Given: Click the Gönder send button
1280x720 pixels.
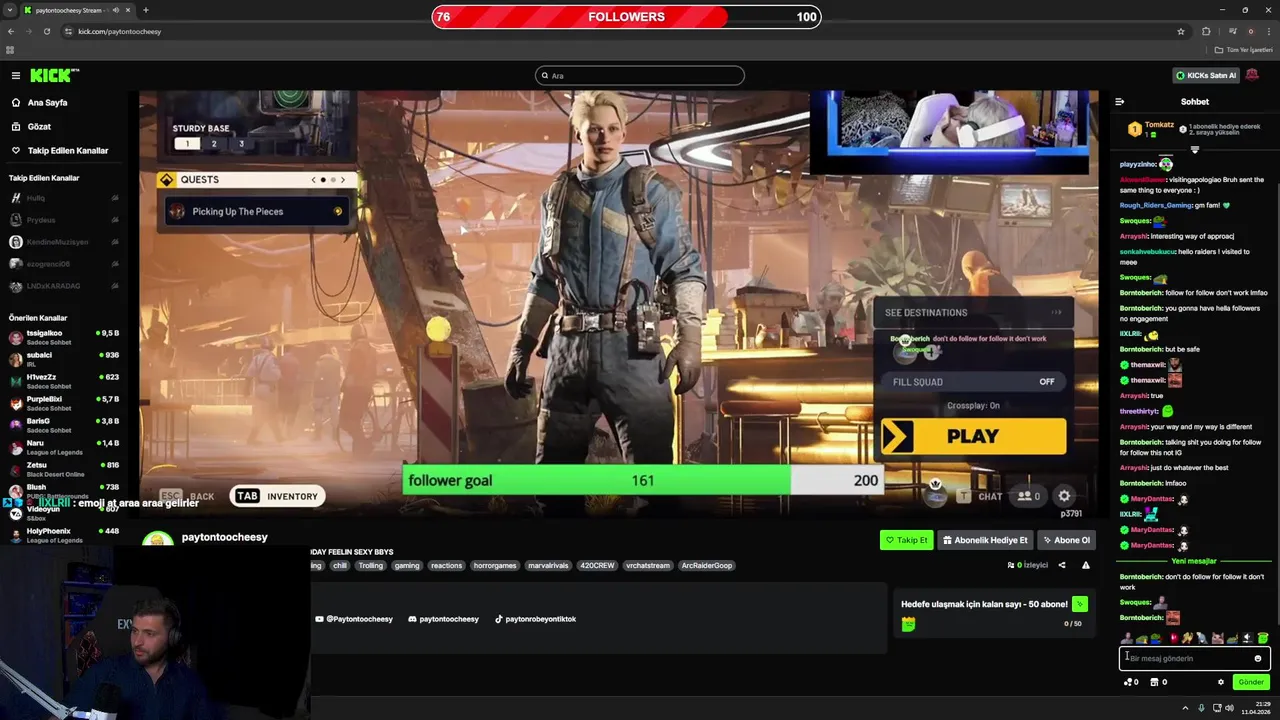Looking at the screenshot, I should [1251, 682].
